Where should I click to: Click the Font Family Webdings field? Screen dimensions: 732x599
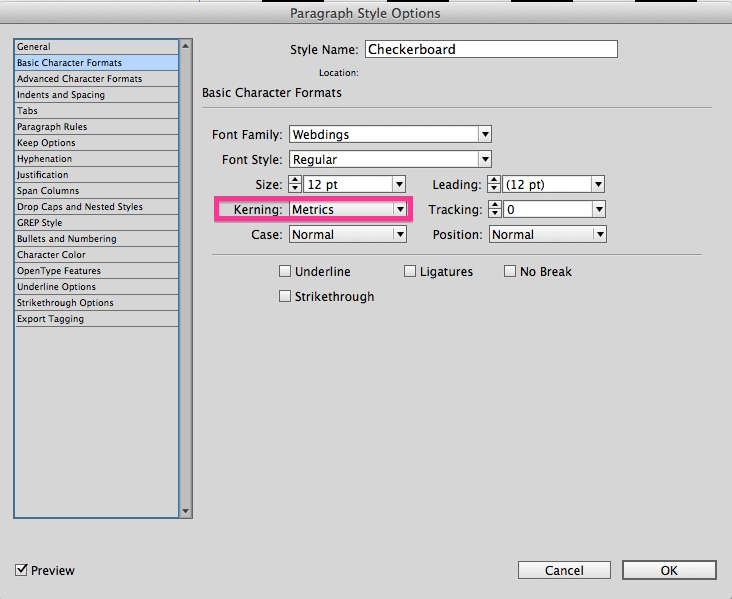[384, 134]
